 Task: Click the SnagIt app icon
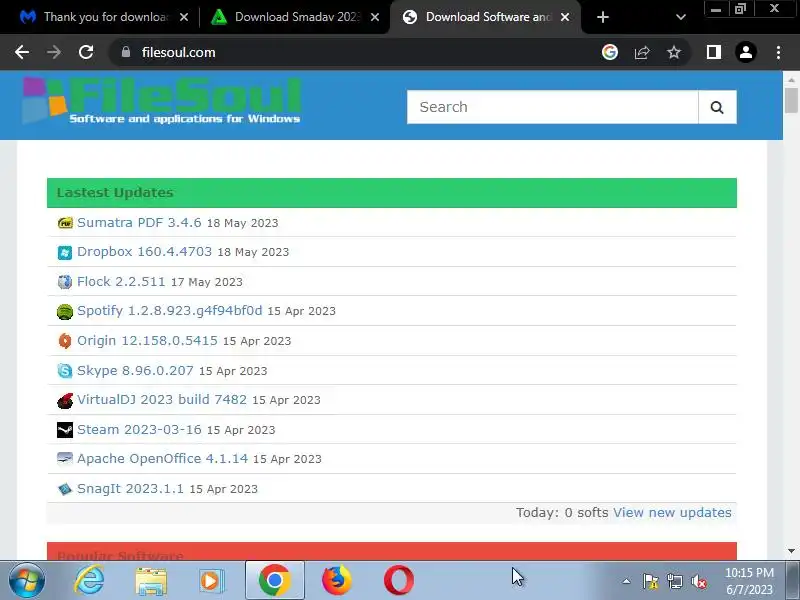65,489
